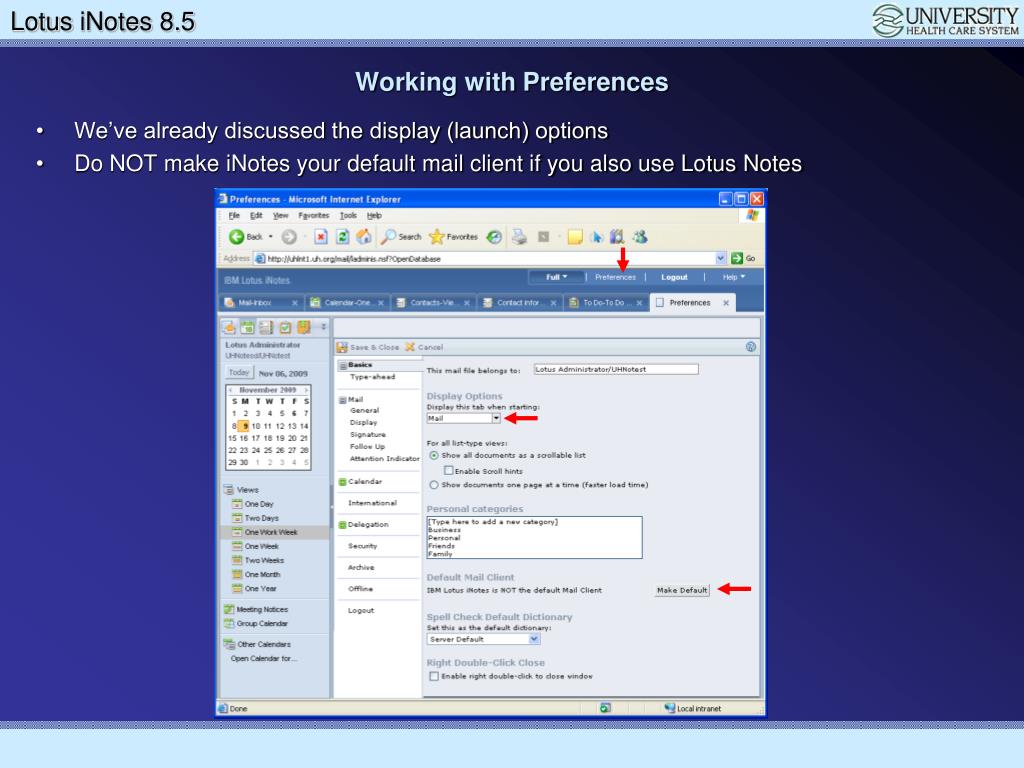Open the Security preferences page
The height and width of the screenshot is (768, 1024).
362,546
